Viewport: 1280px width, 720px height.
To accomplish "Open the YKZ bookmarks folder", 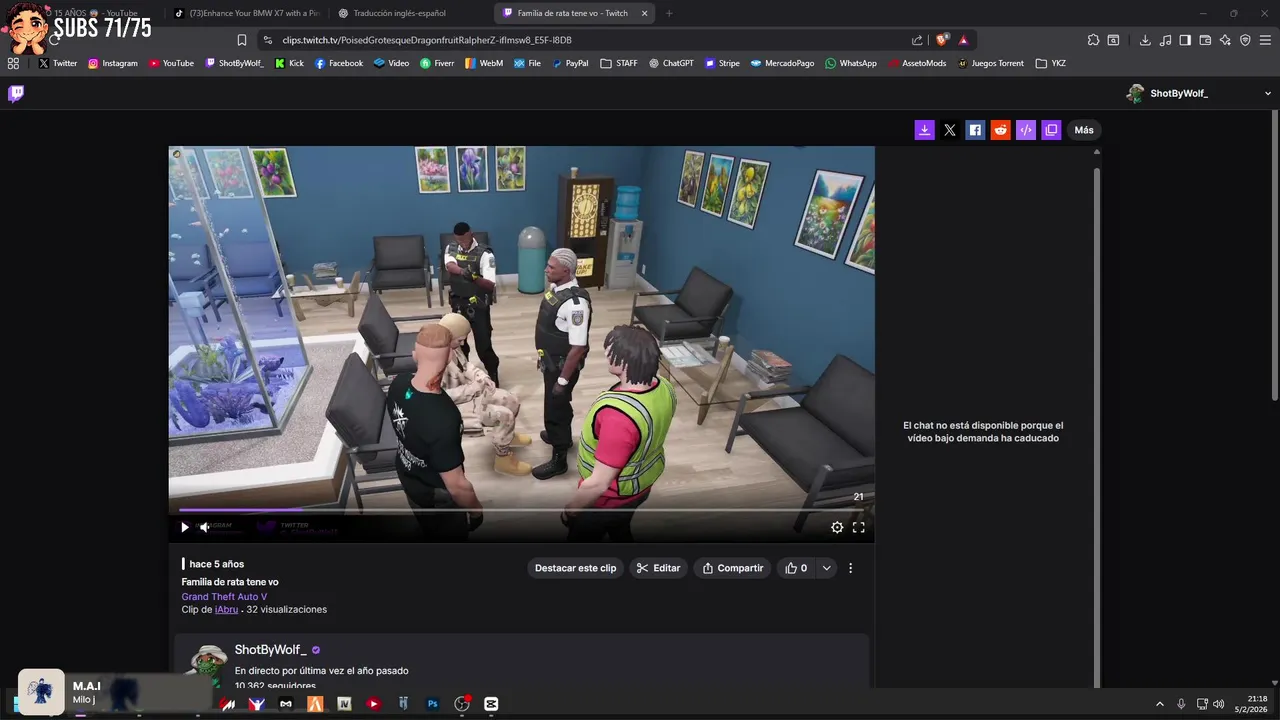I will click(x=1051, y=63).
